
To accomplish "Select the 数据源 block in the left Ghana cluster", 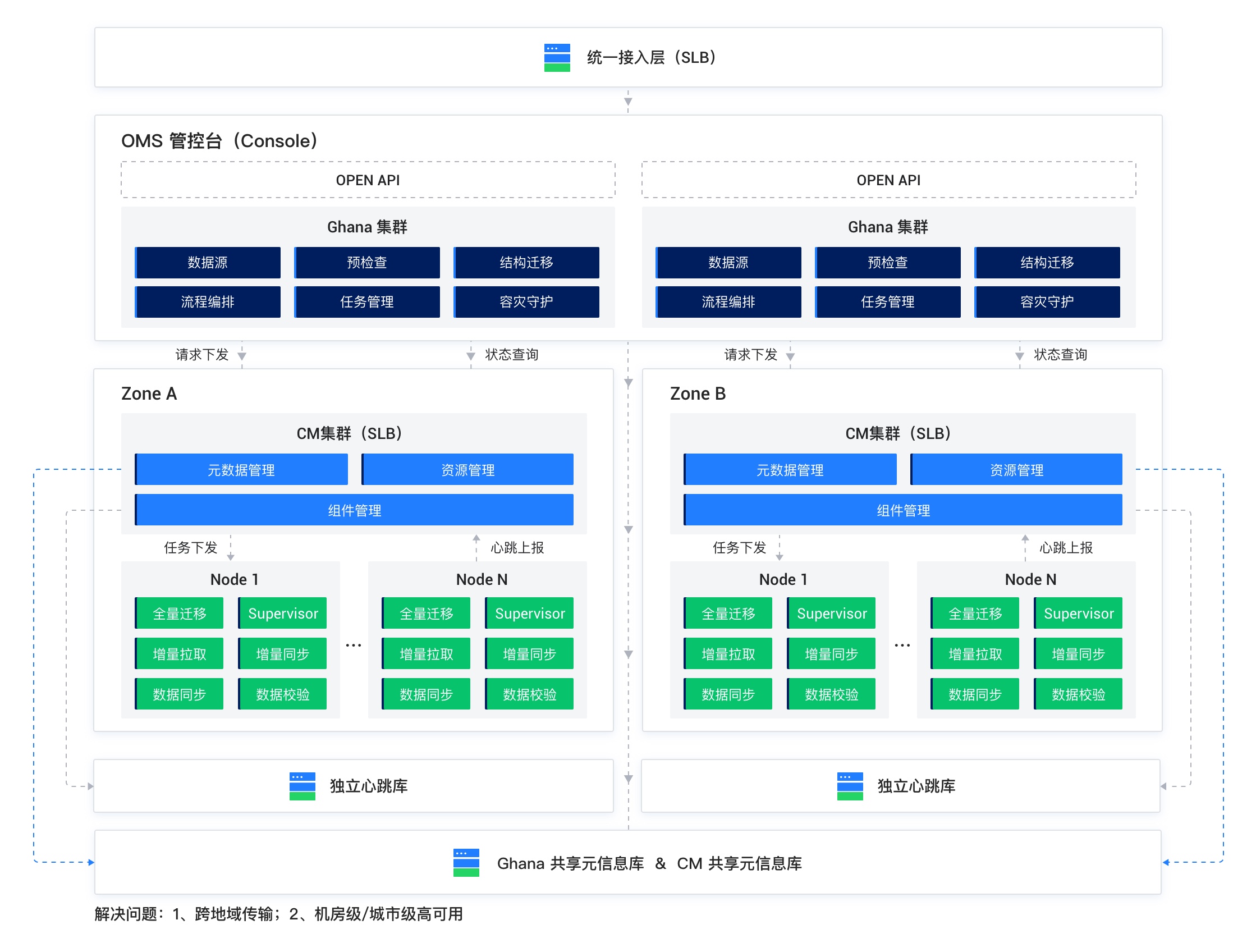I will 207,262.
